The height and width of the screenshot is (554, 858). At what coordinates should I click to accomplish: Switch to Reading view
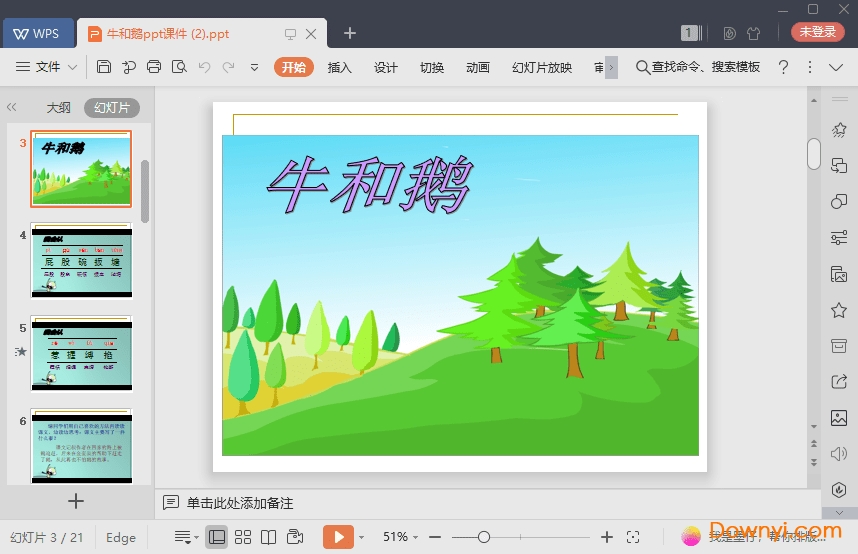click(x=268, y=537)
